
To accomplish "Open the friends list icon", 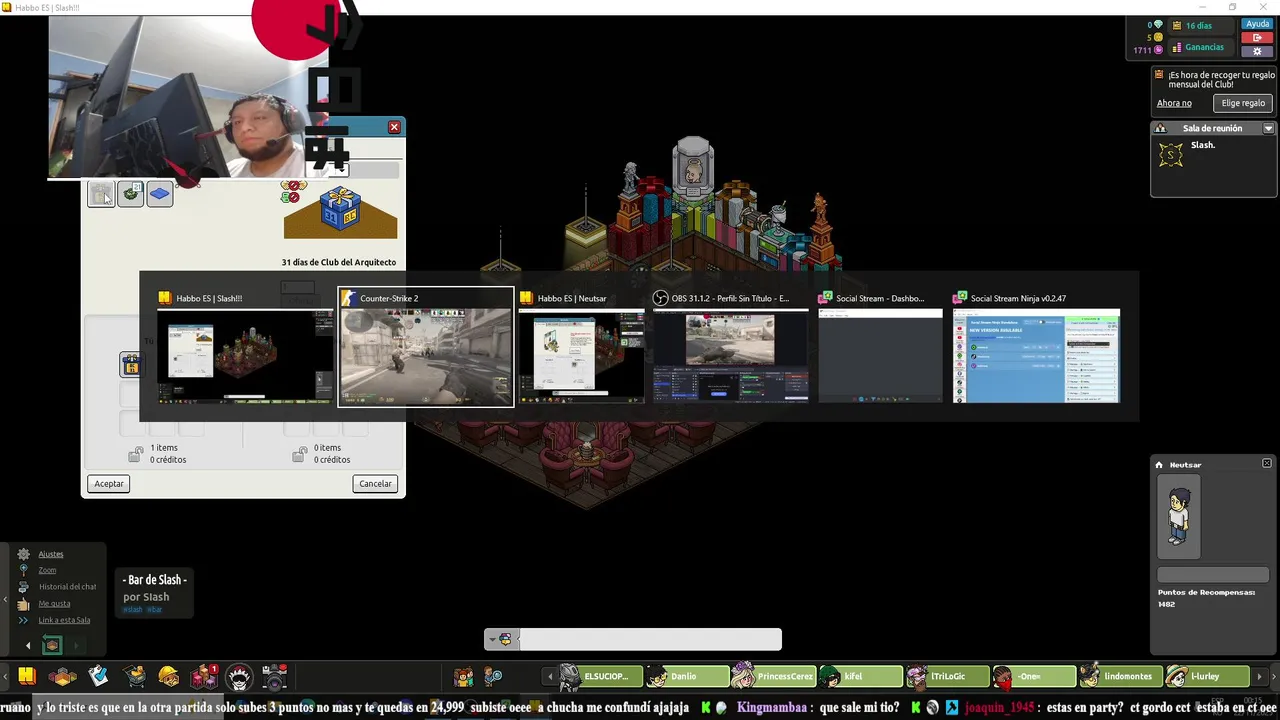I will (x=462, y=677).
